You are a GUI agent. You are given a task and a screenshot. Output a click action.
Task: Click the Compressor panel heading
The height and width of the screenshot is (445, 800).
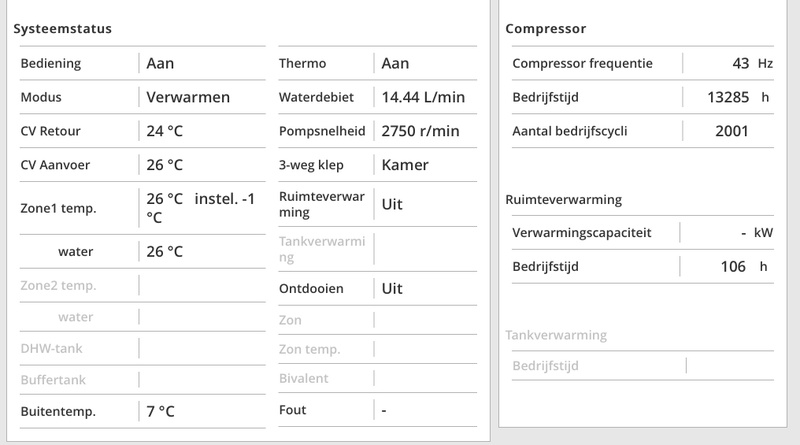546,29
